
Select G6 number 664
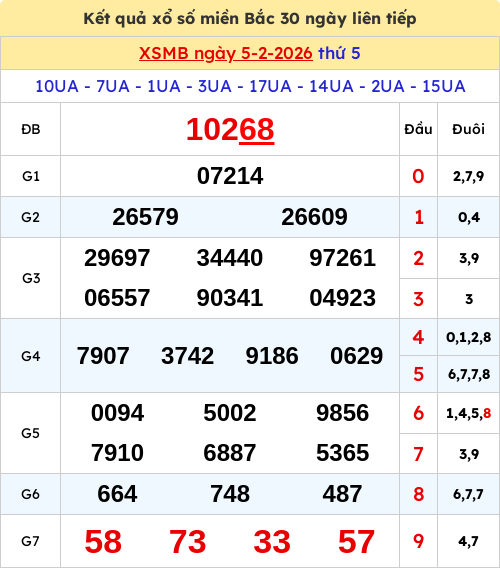point(117,494)
